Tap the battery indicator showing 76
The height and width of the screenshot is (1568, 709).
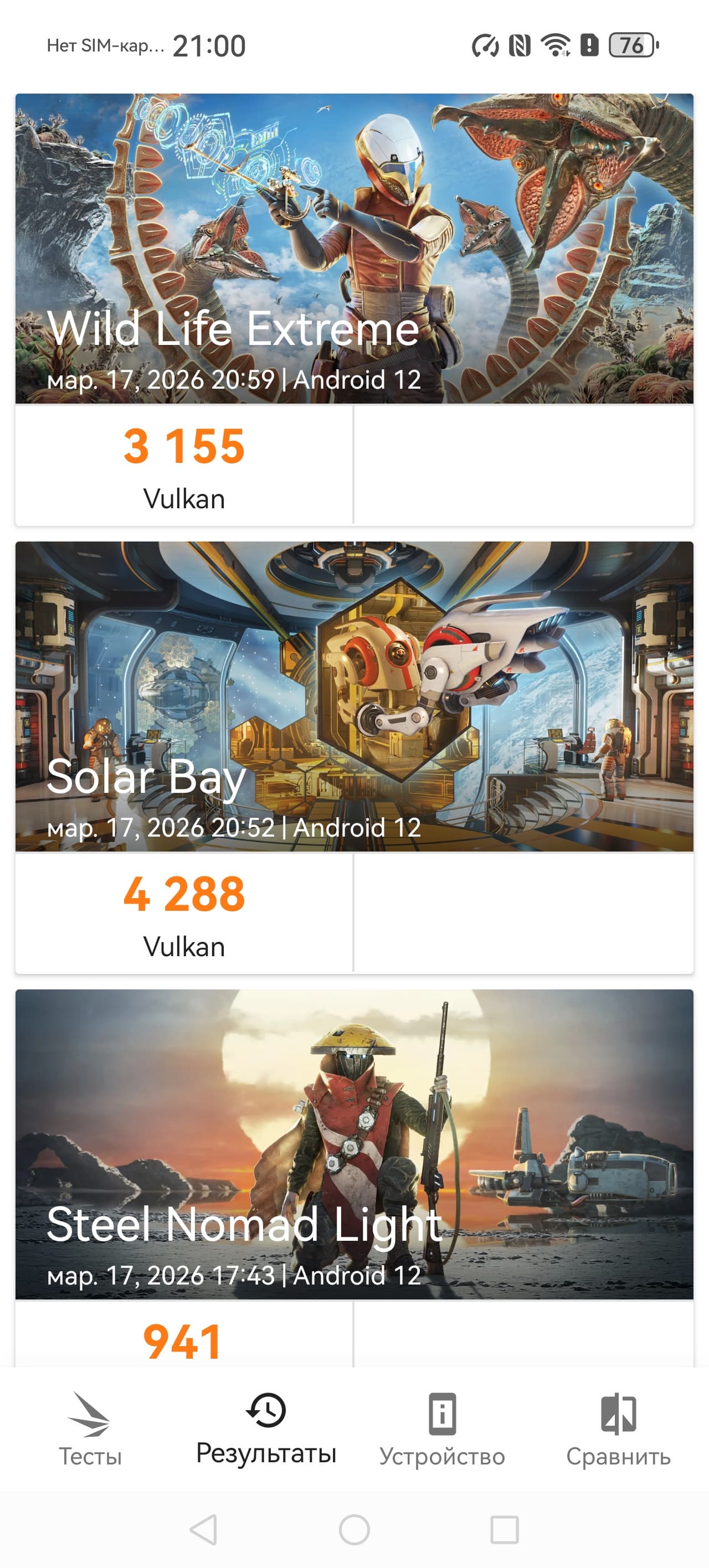(634, 45)
